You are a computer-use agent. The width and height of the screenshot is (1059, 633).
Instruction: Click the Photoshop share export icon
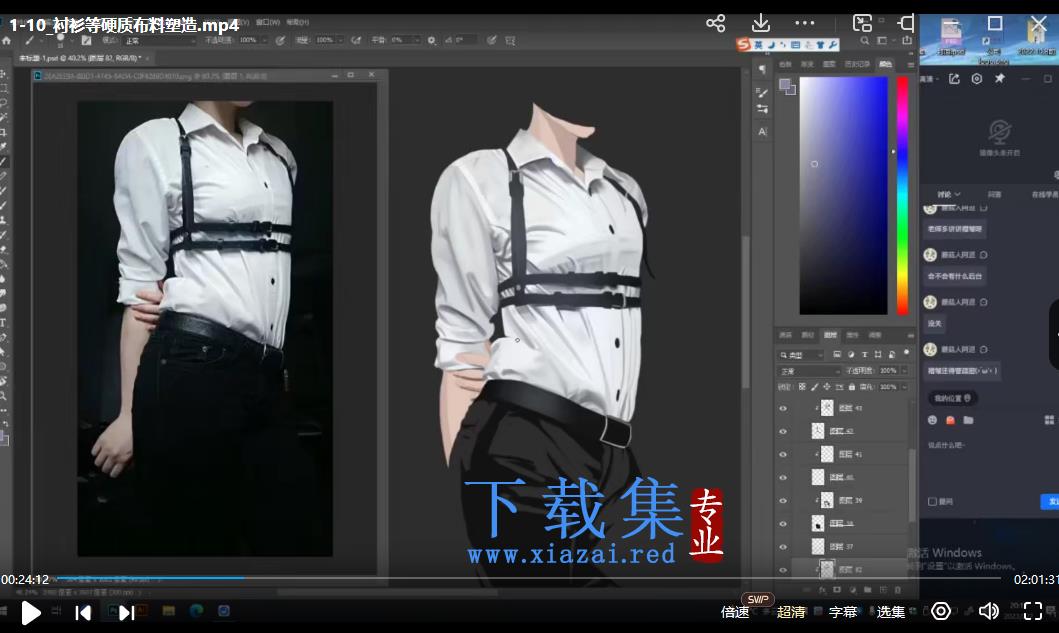tap(906, 41)
